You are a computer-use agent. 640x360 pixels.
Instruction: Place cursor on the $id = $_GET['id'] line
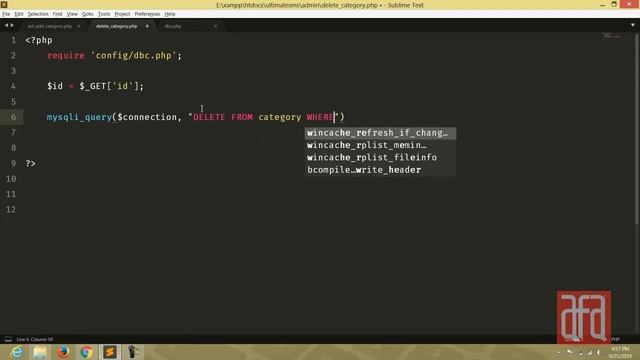95,86
